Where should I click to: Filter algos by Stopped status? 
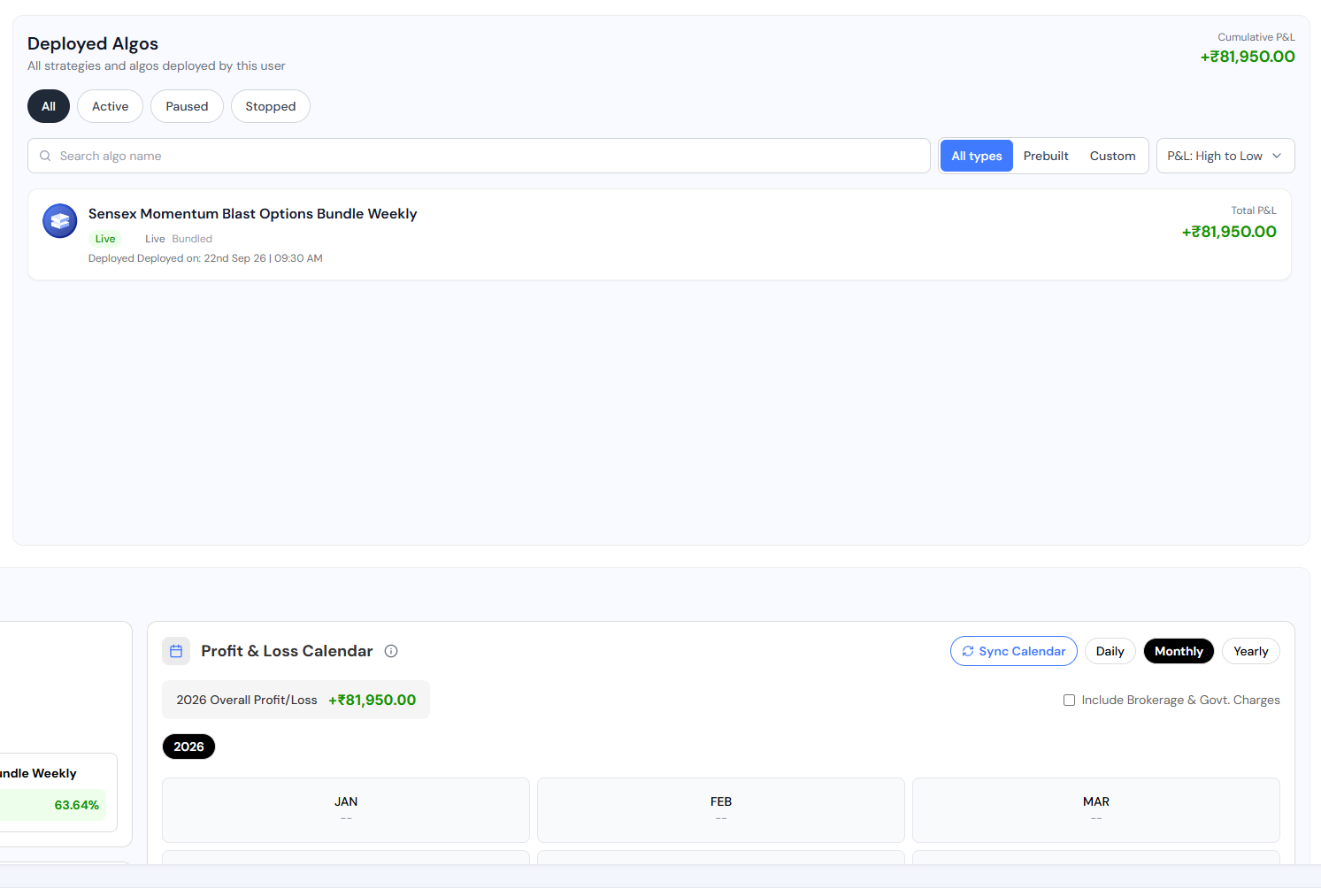point(271,106)
